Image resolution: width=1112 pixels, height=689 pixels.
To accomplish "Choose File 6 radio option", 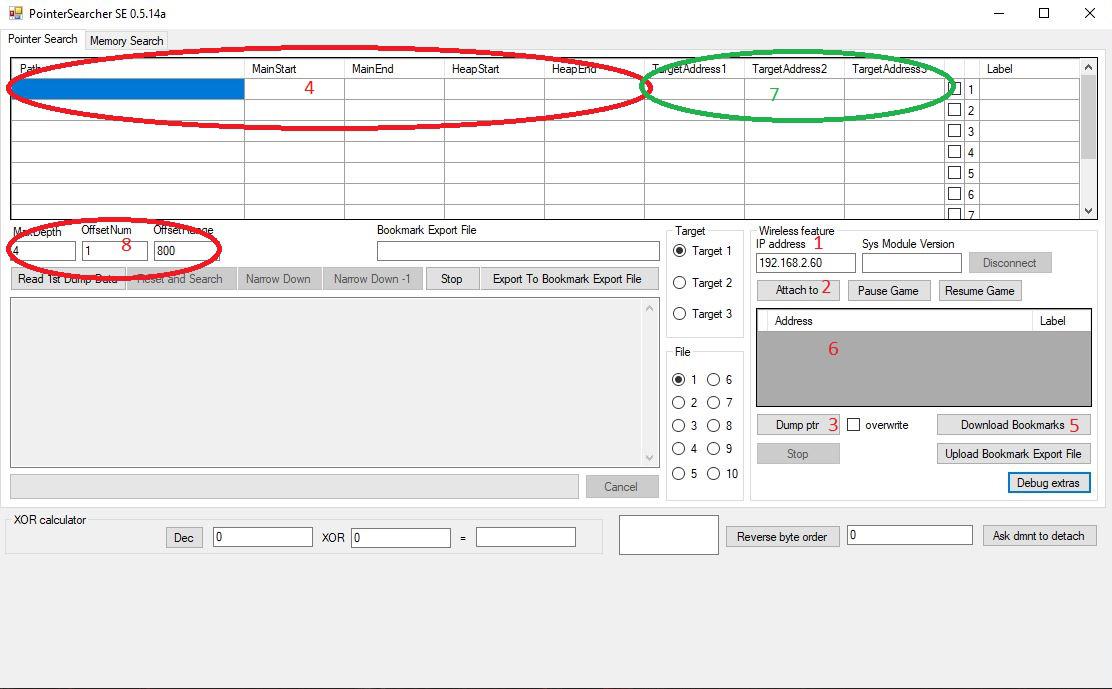I will tap(714, 380).
